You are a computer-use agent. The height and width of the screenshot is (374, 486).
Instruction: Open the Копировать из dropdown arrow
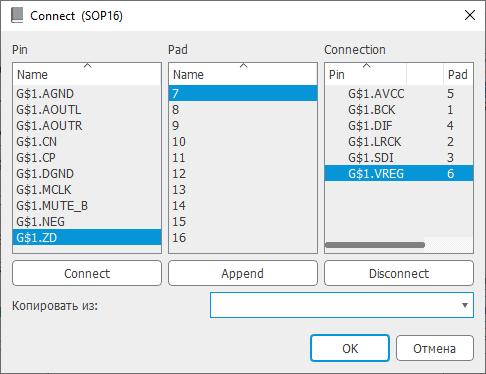click(x=465, y=305)
